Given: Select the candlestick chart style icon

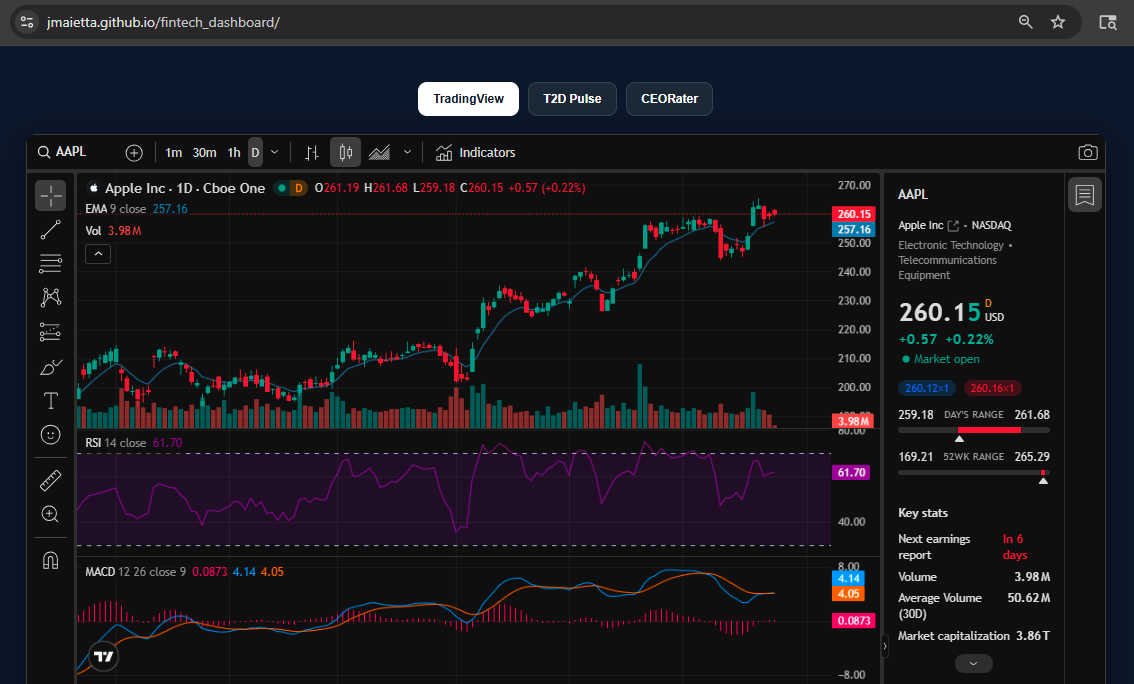Looking at the screenshot, I should pyautogui.click(x=346, y=153).
